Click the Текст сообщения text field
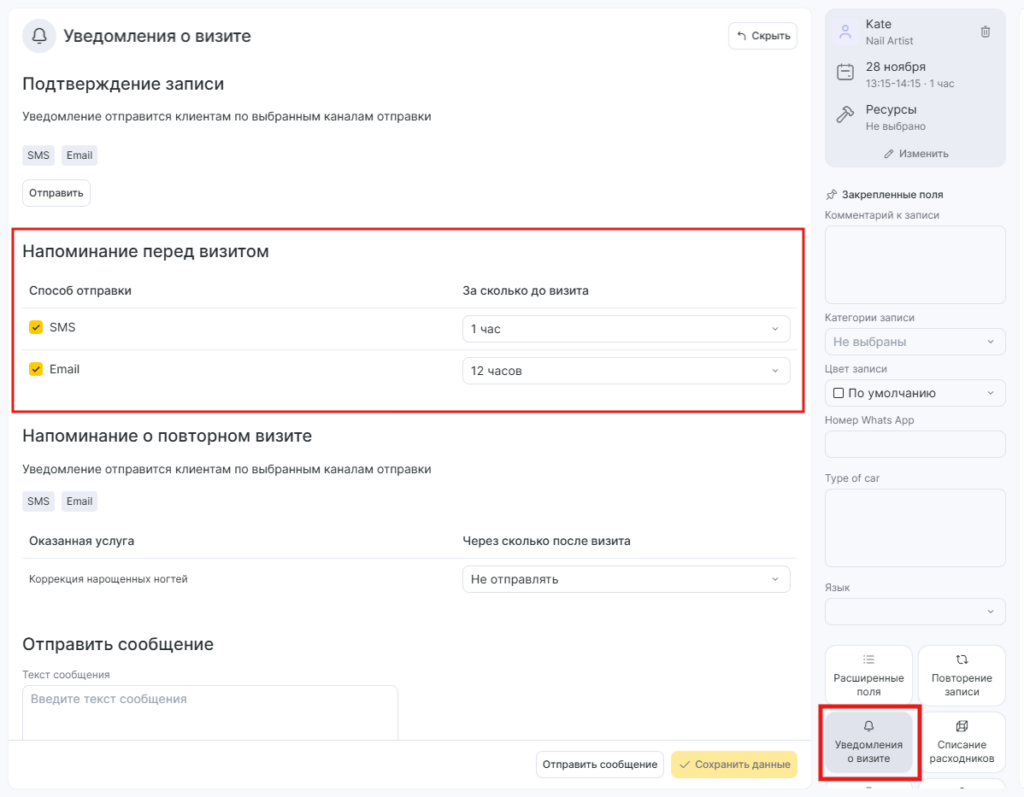This screenshot has width=1024, height=797. pyautogui.click(x=210, y=712)
